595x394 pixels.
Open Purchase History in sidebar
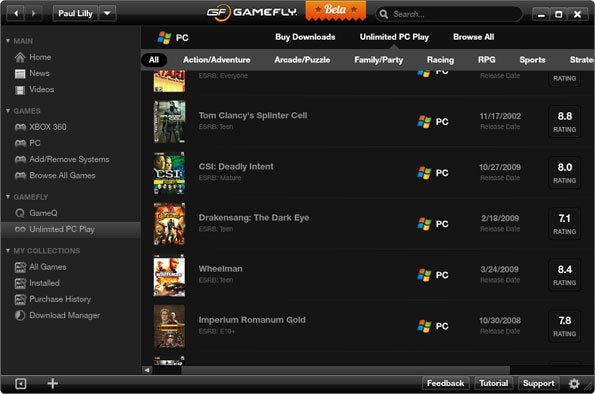60,299
